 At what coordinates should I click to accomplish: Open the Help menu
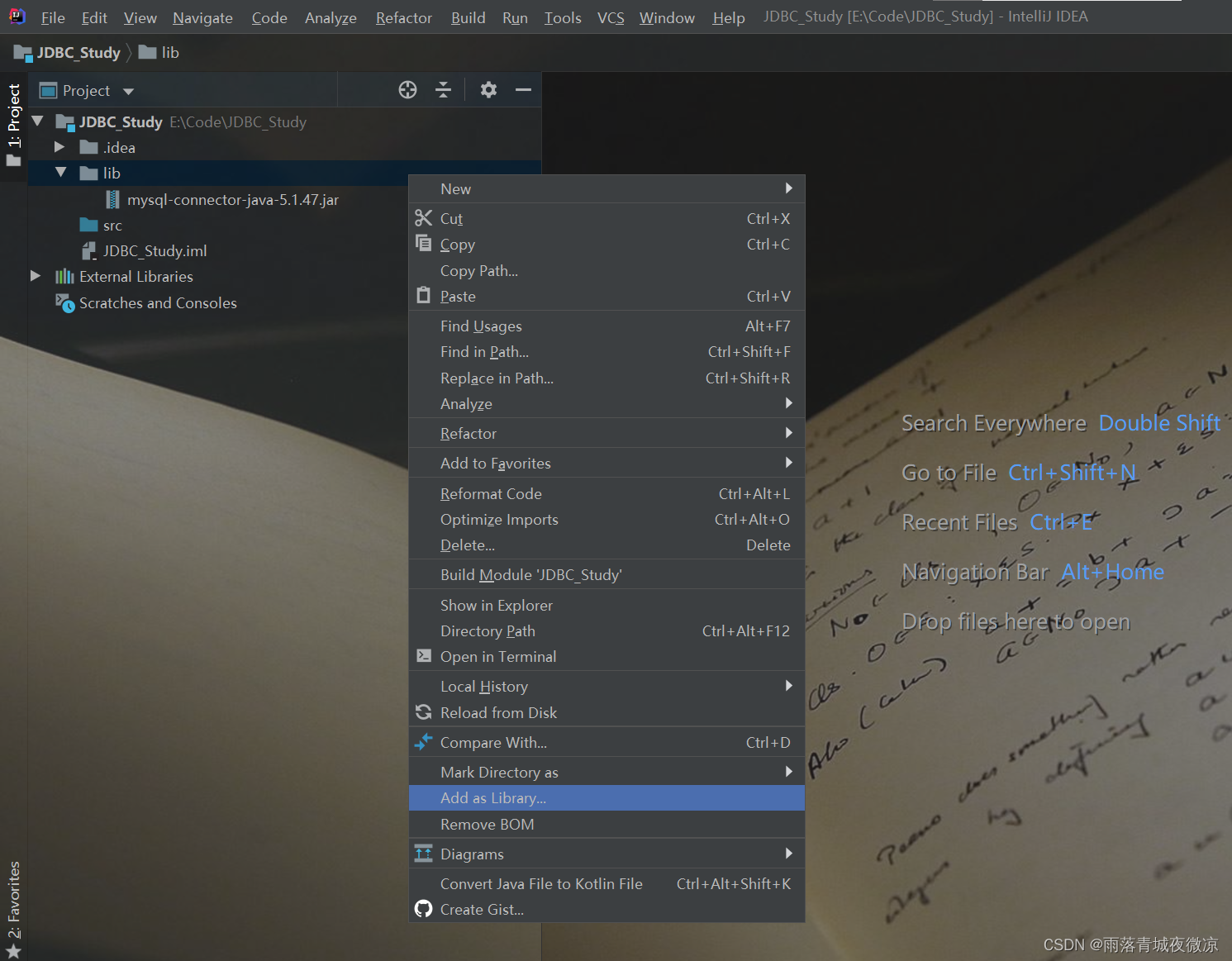coord(729,17)
